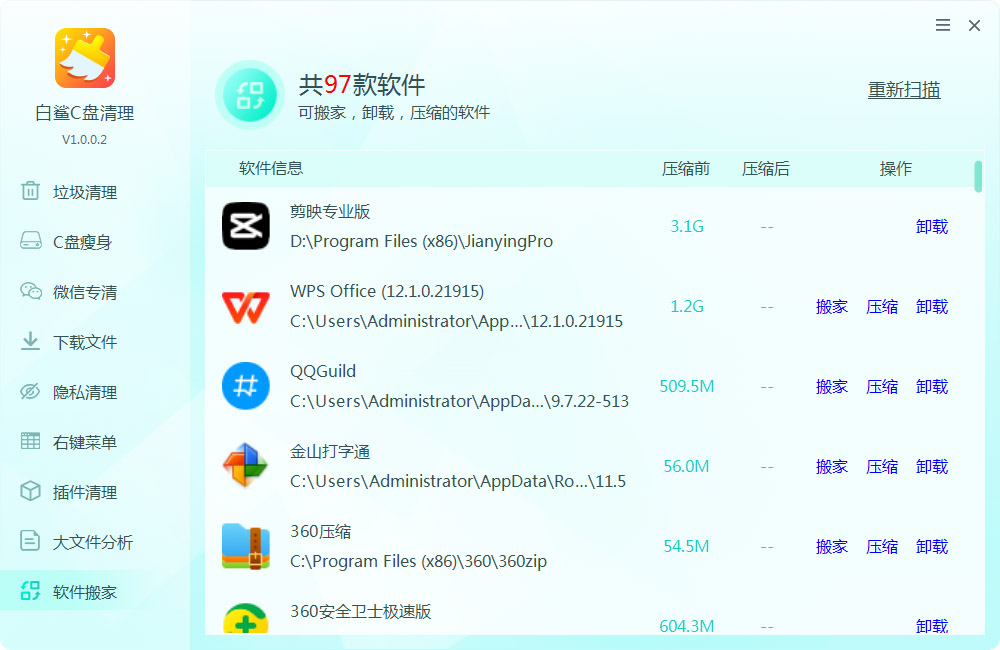Click 卸载 for QQGuild
This screenshot has height=650, width=1000.
click(x=932, y=387)
